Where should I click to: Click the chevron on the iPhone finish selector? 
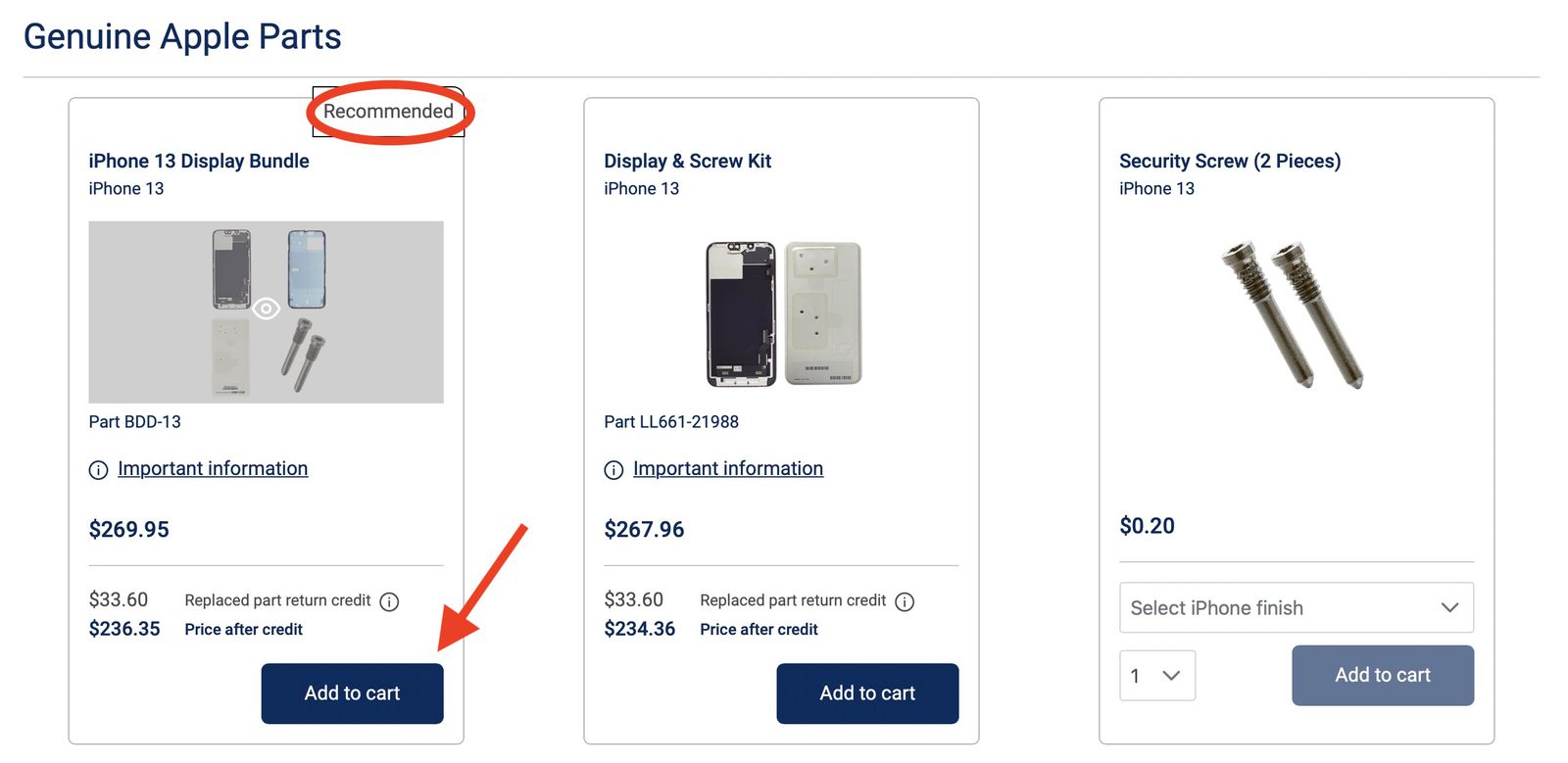pos(1450,607)
